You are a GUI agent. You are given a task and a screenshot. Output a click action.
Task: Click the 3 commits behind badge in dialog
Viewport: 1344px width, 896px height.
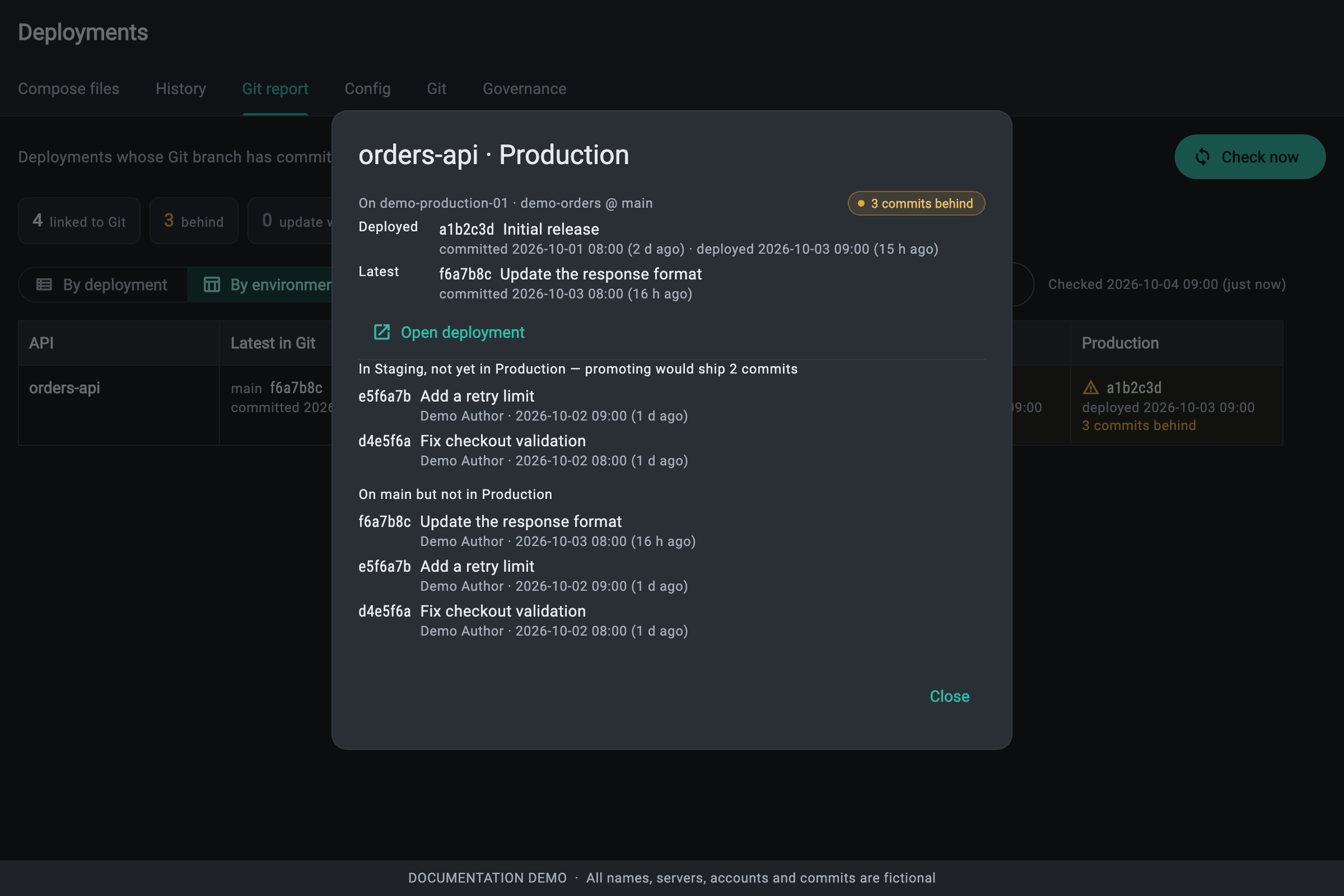[916, 203]
